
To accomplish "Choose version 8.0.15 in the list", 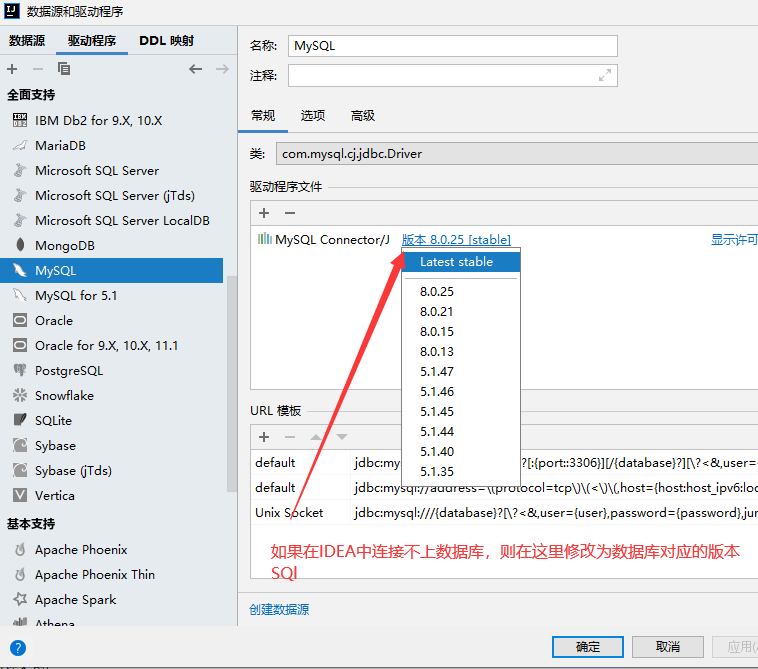I will [461, 332].
